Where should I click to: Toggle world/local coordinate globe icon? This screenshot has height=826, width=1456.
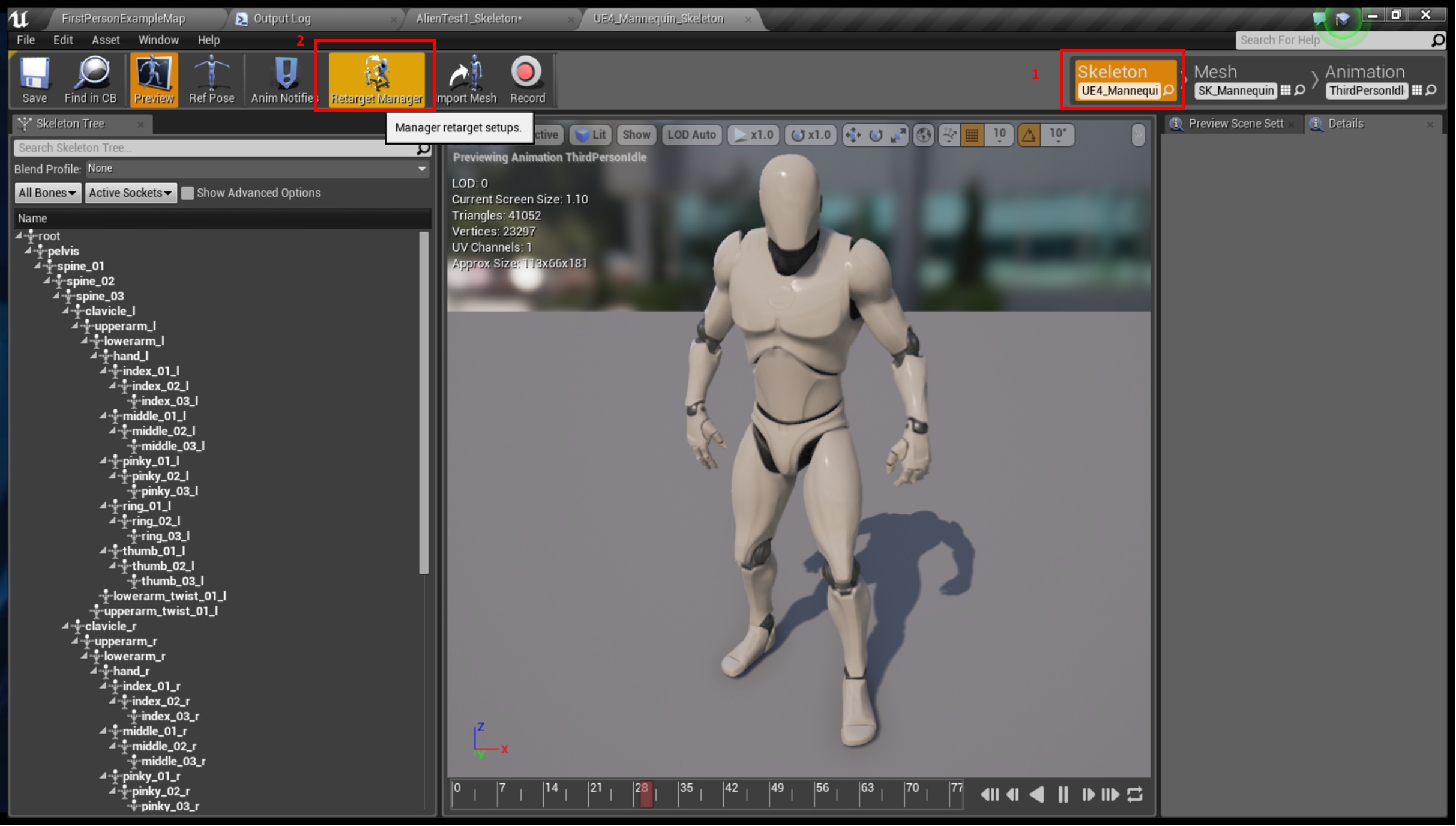(924, 135)
